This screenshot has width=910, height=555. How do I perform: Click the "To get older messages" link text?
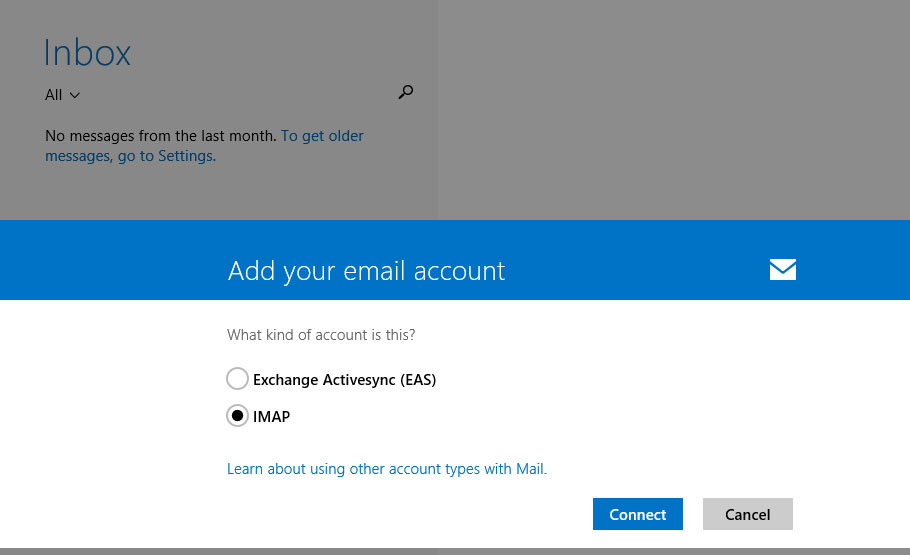[x=322, y=135]
